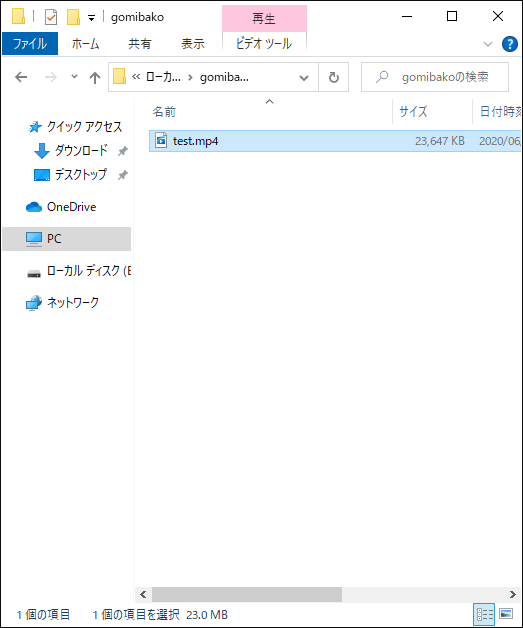Click the Properties checkmark icon in title bar

coord(51,17)
